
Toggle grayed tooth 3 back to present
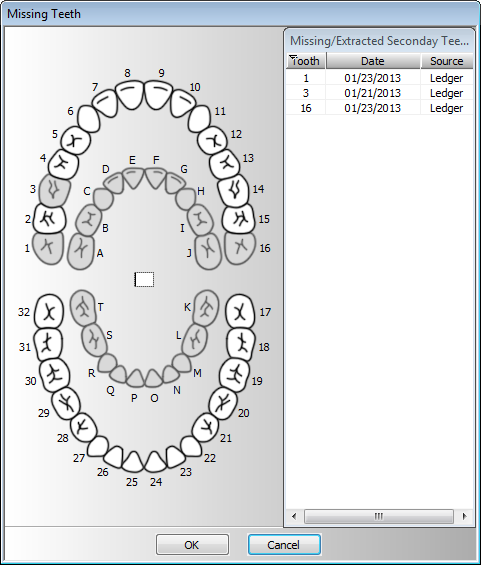(x=54, y=190)
